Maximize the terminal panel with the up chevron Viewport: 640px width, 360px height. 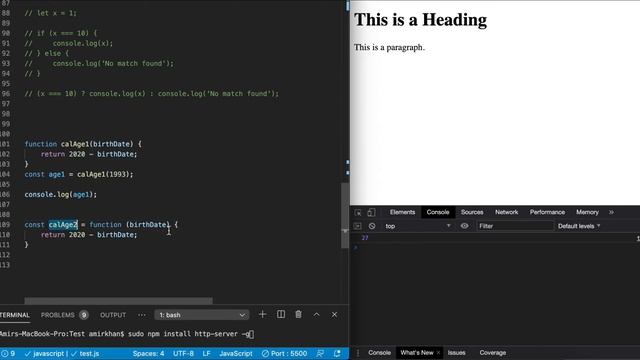pos(316,314)
